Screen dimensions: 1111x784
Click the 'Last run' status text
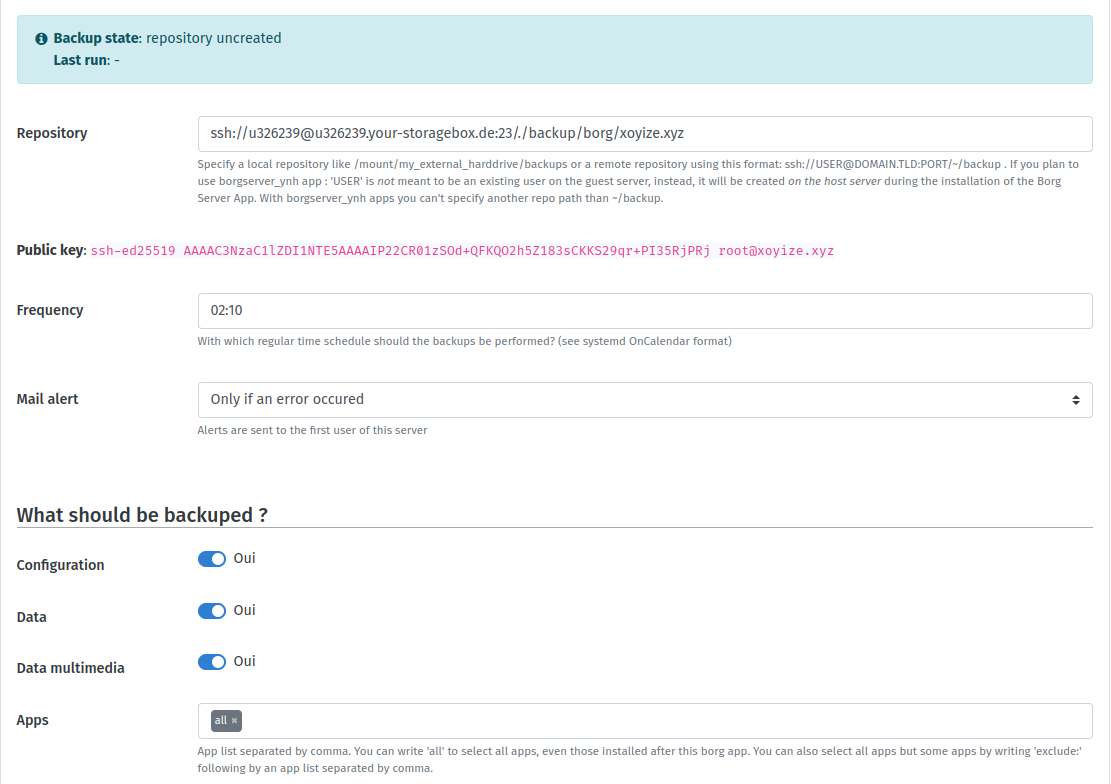coord(86,60)
